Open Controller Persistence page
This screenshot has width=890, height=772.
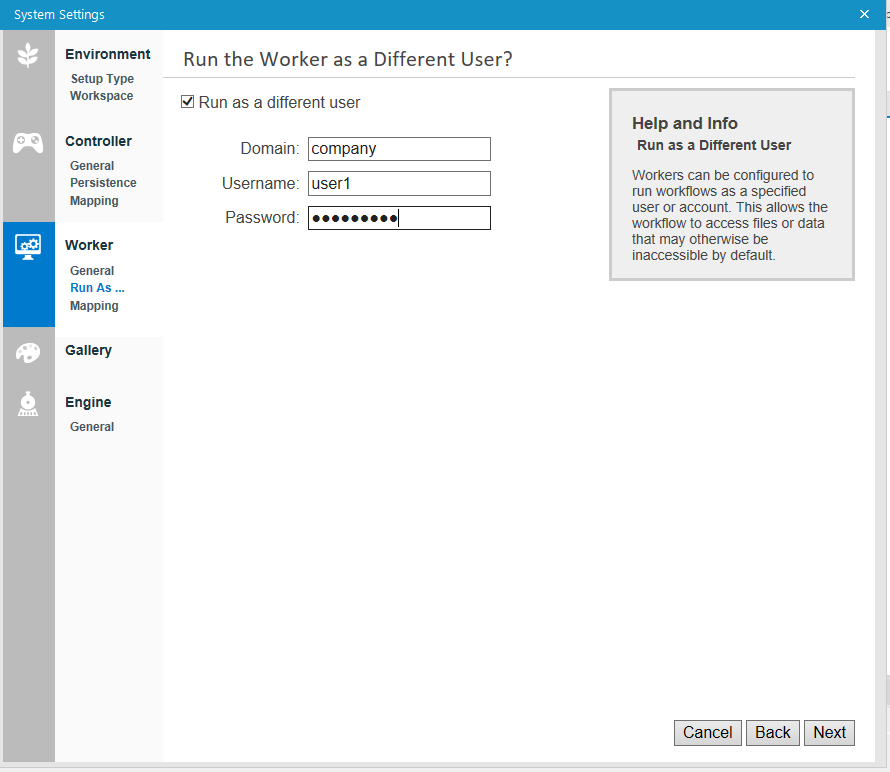(x=103, y=182)
